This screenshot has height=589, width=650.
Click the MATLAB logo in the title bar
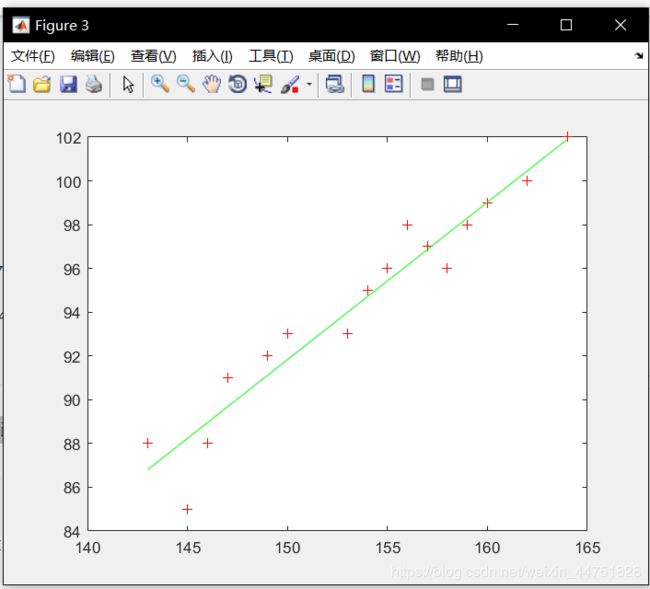point(21,25)
